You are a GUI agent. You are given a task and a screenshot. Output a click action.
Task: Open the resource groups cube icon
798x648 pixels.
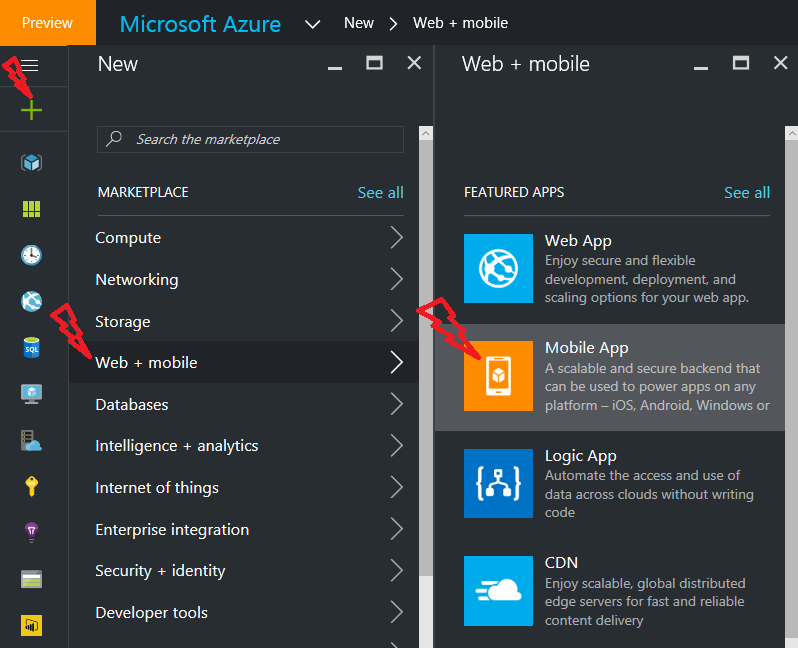point(32,163)
